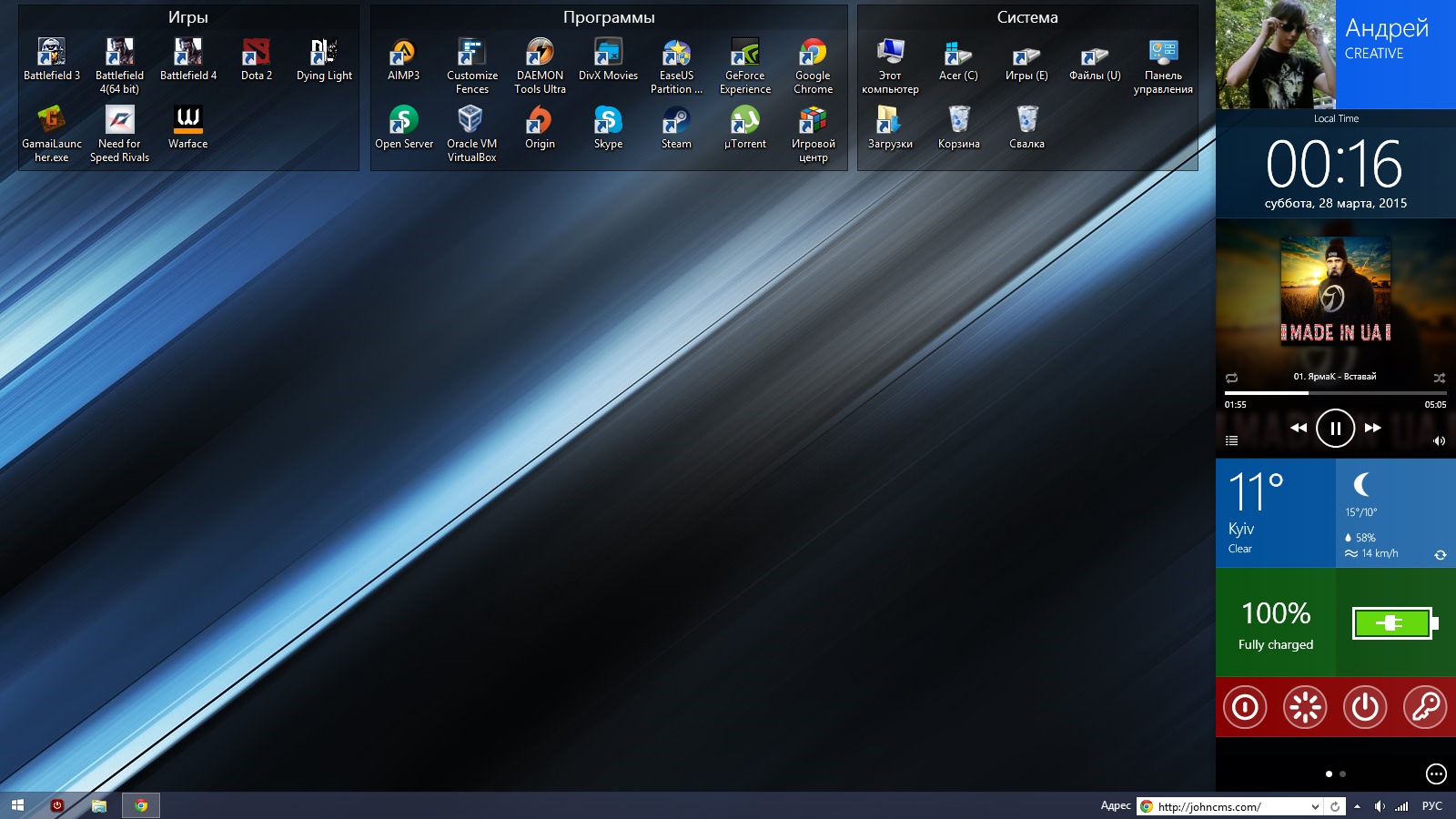This screenshot has height=819, width=1456.
Task: Switch to second sidebar page dot
Action: pos(1343,774)
